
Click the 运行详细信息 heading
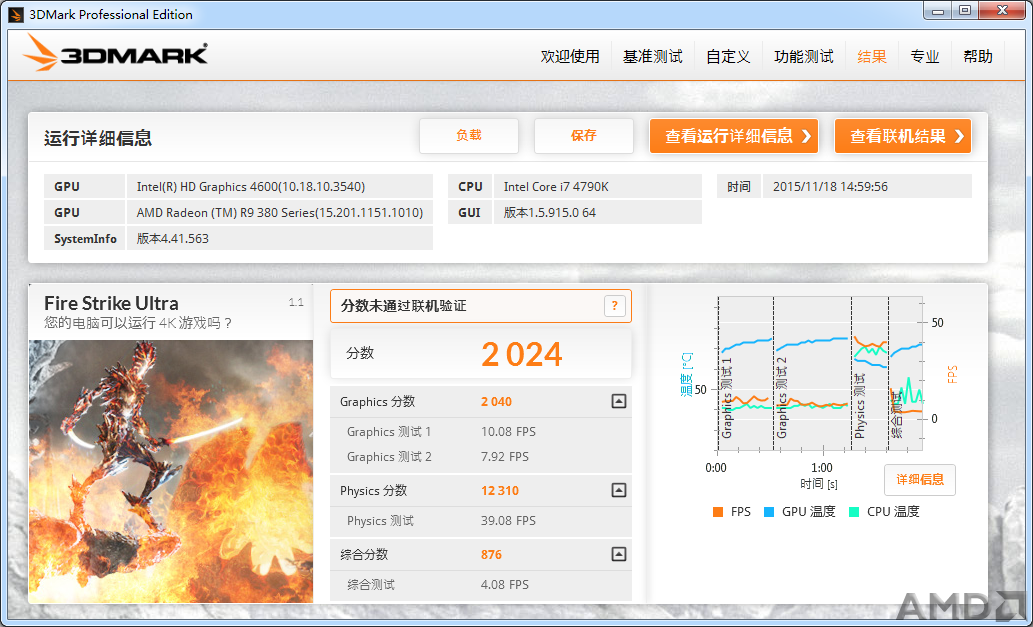click(98, 138)
